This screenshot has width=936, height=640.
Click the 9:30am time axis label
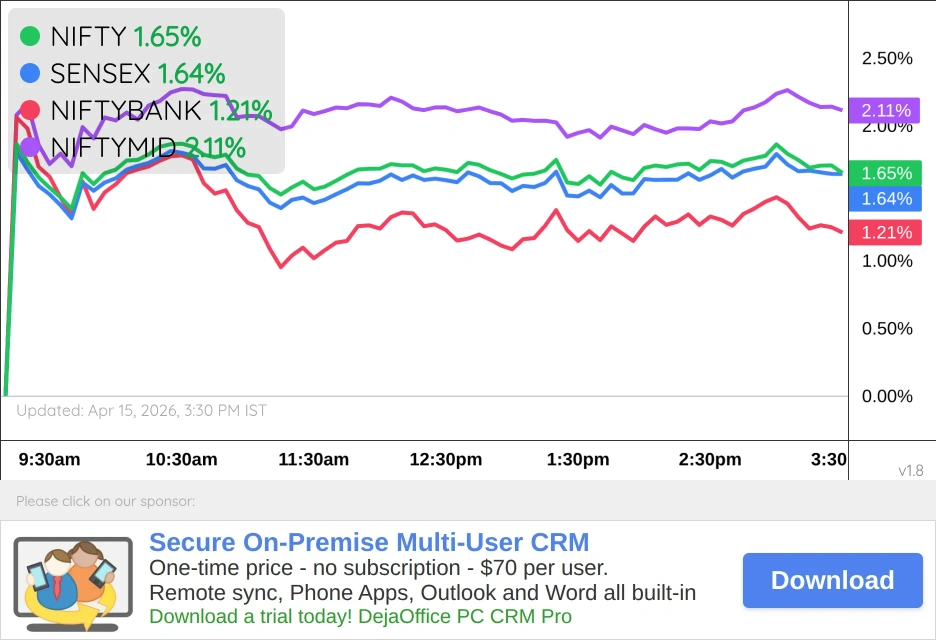click(50, 460)
